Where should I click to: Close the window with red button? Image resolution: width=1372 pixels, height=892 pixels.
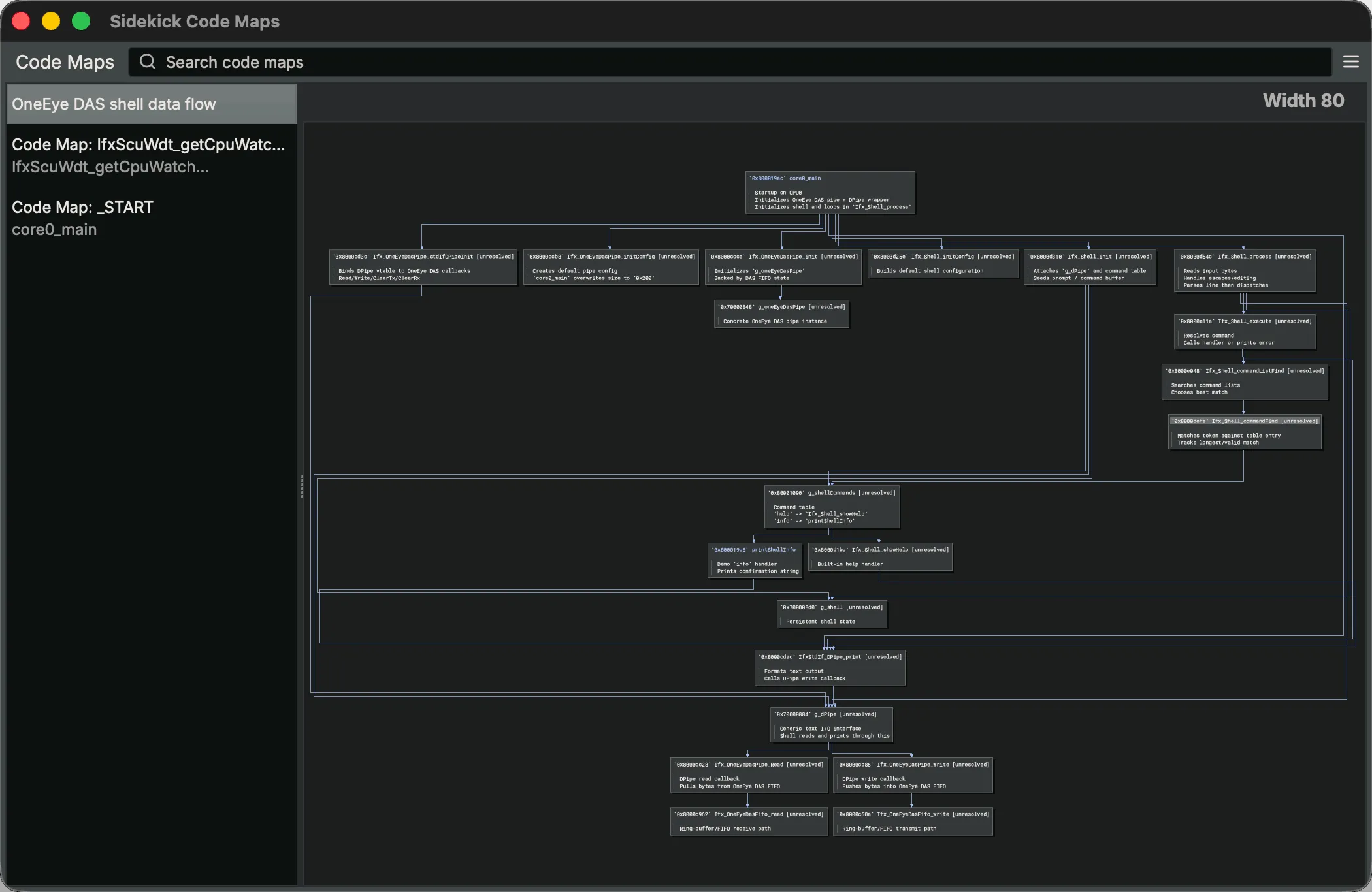21,22
